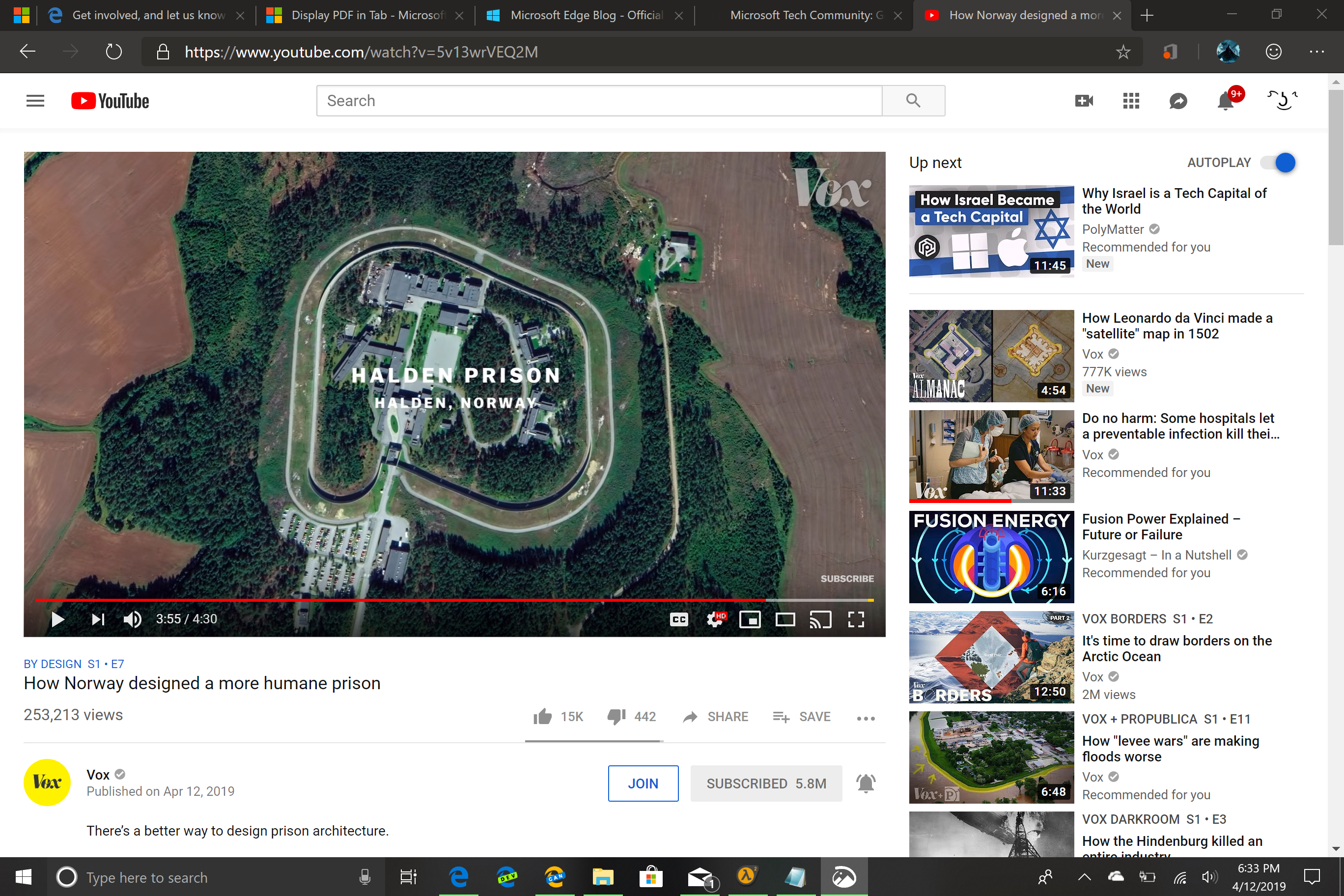
Task: Toggle theater mode on the player
Action: (x=785, y=619)
